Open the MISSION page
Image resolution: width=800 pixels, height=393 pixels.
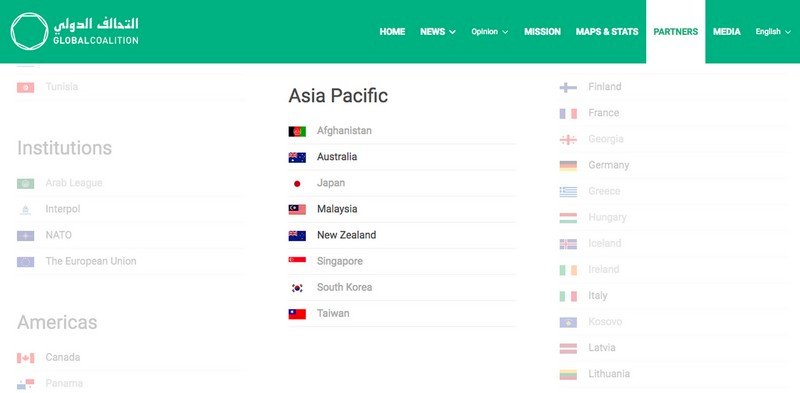pos(542,32)
